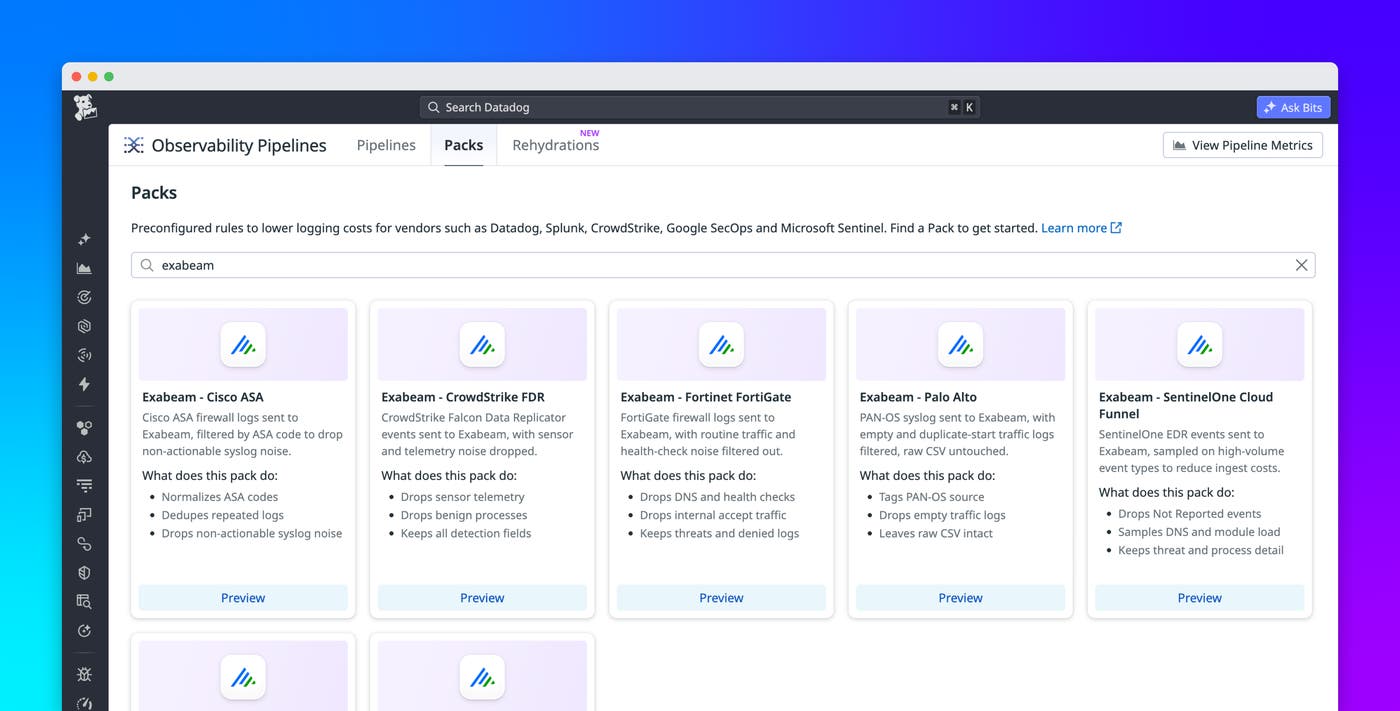Viewport: 1400px width, 711px height.
Task: Switch to the Pipelines tab
Action: pyautogui.click(x=386, y=145)
